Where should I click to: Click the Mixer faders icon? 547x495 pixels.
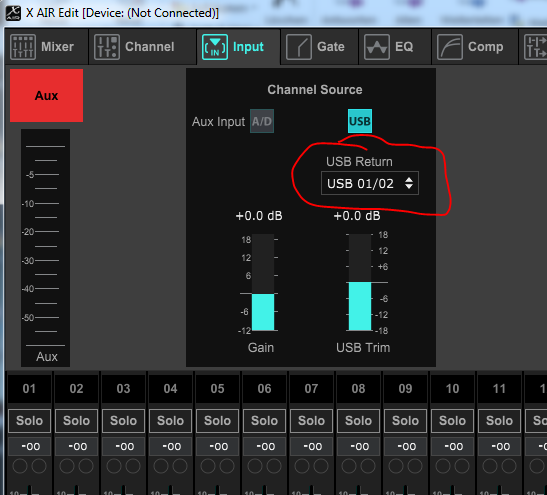click(x=23, y=47)
